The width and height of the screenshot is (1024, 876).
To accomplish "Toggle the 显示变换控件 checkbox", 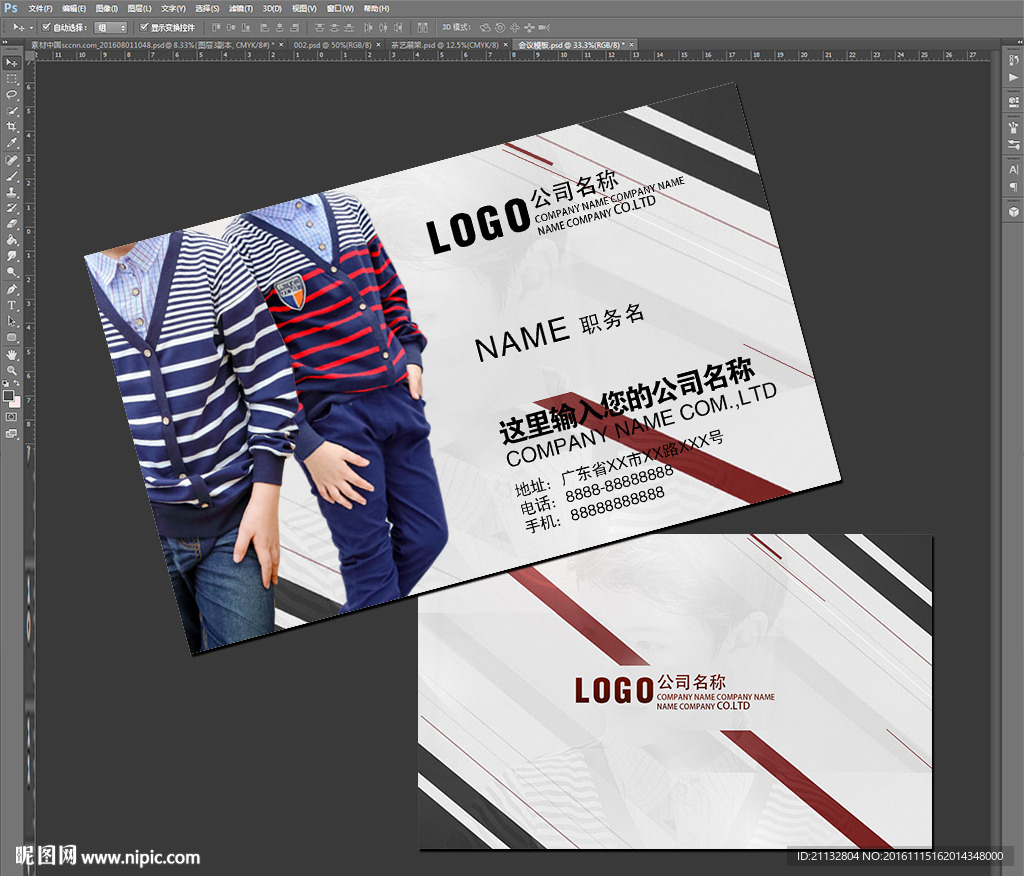I will pyautogui.click(x=144, y=27).
